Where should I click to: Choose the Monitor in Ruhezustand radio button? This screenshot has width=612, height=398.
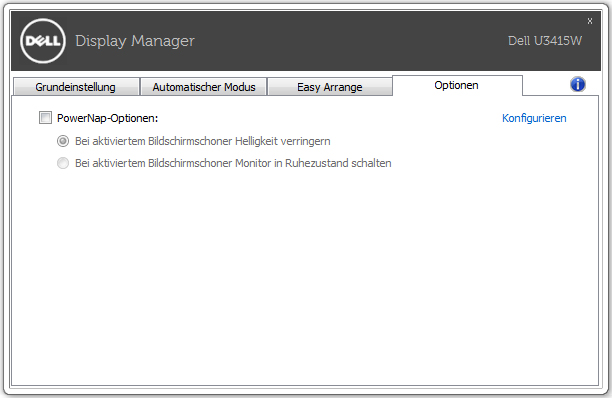click(x=63, y=163)
